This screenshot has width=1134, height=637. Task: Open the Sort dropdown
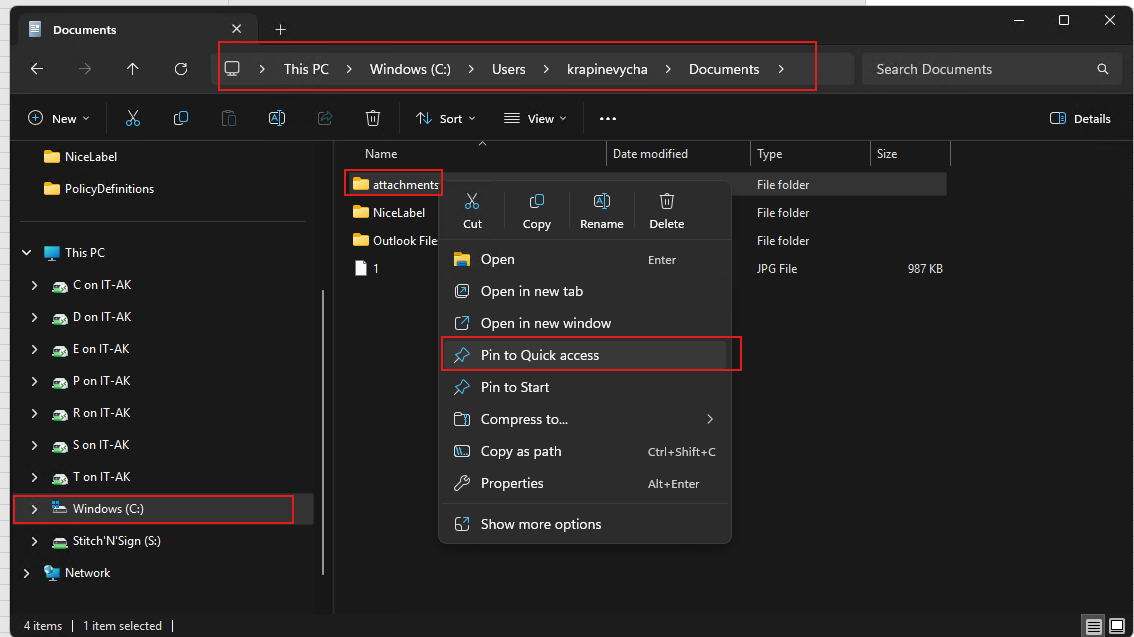(x=446, y=118)
